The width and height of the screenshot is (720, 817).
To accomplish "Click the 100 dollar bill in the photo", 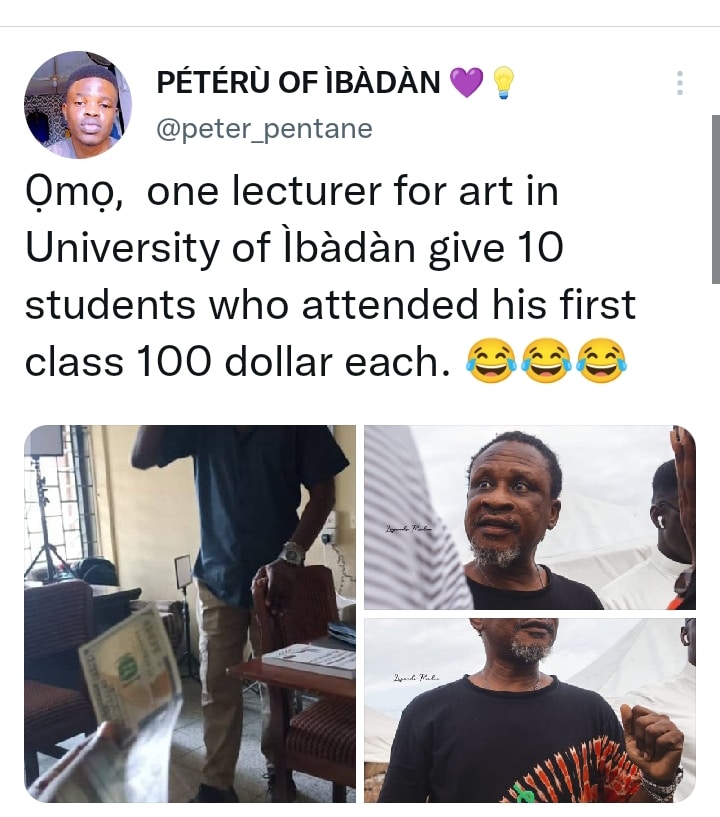I will pyautogui.click(x=130, y=674).
